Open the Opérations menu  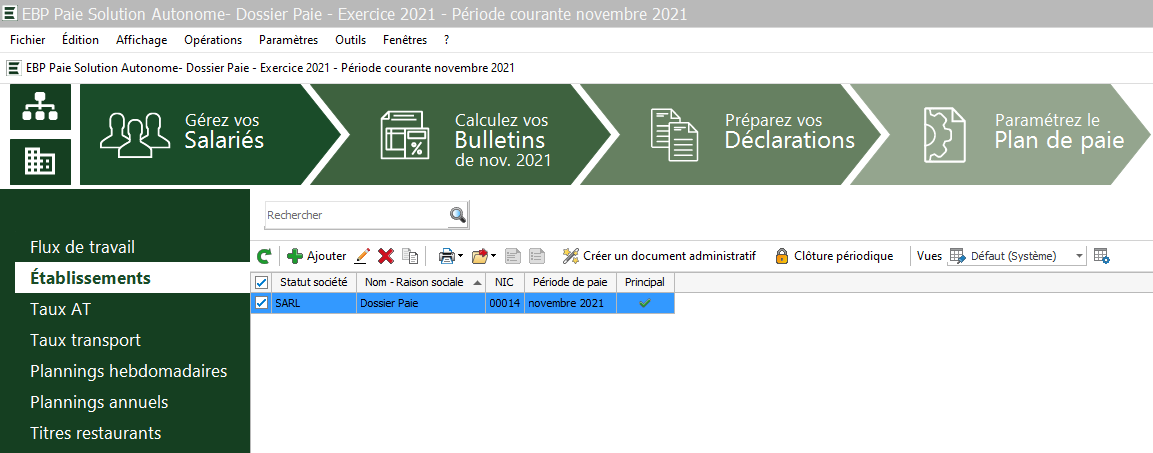pos(213,40)
